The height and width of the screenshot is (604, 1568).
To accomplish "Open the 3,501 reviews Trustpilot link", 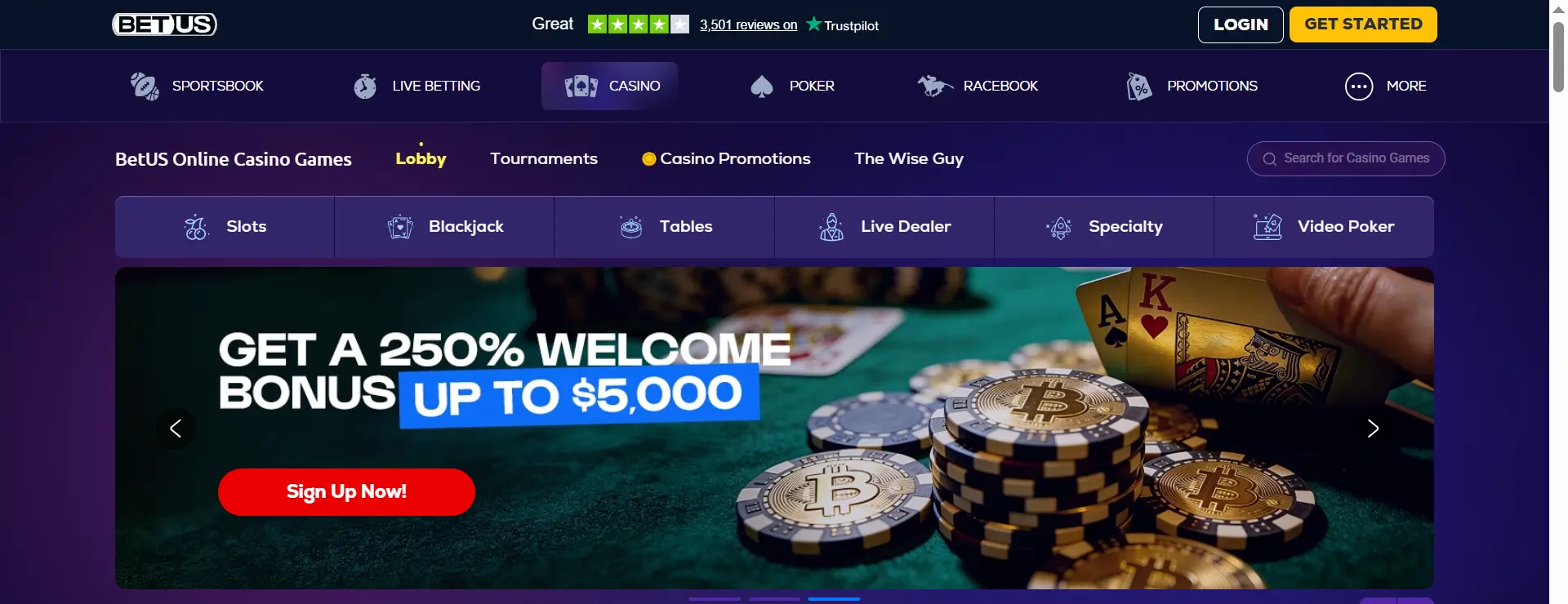I will [748, 25].
